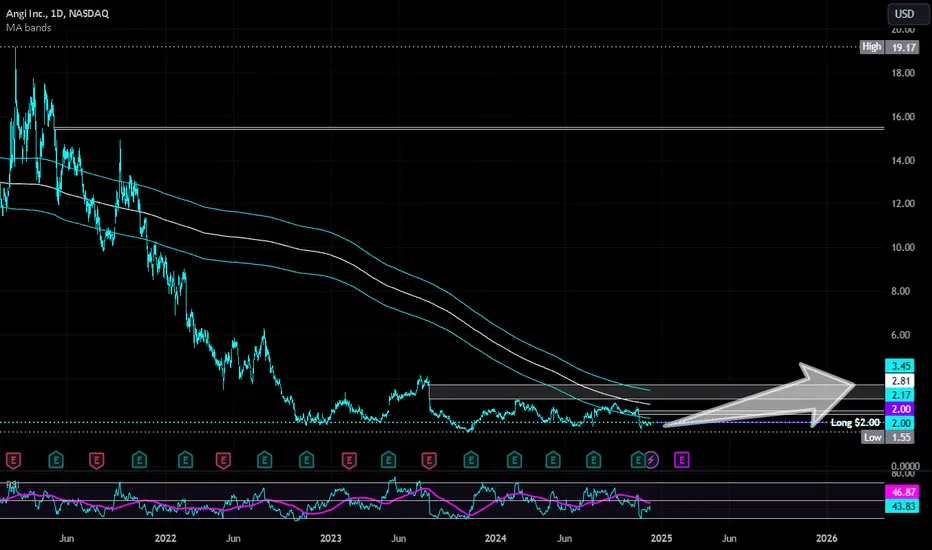Click the Low 1.55 price label

tap(890, 437)
